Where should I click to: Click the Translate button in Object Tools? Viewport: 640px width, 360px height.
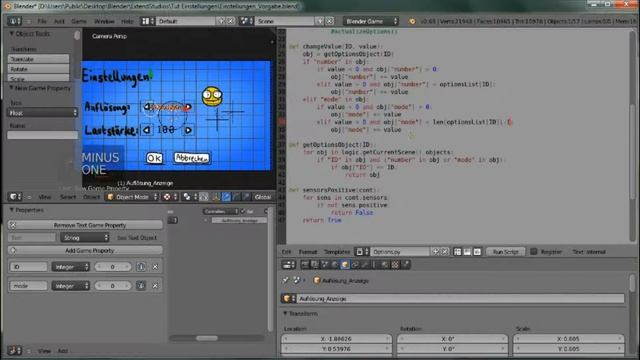(38, 59)
